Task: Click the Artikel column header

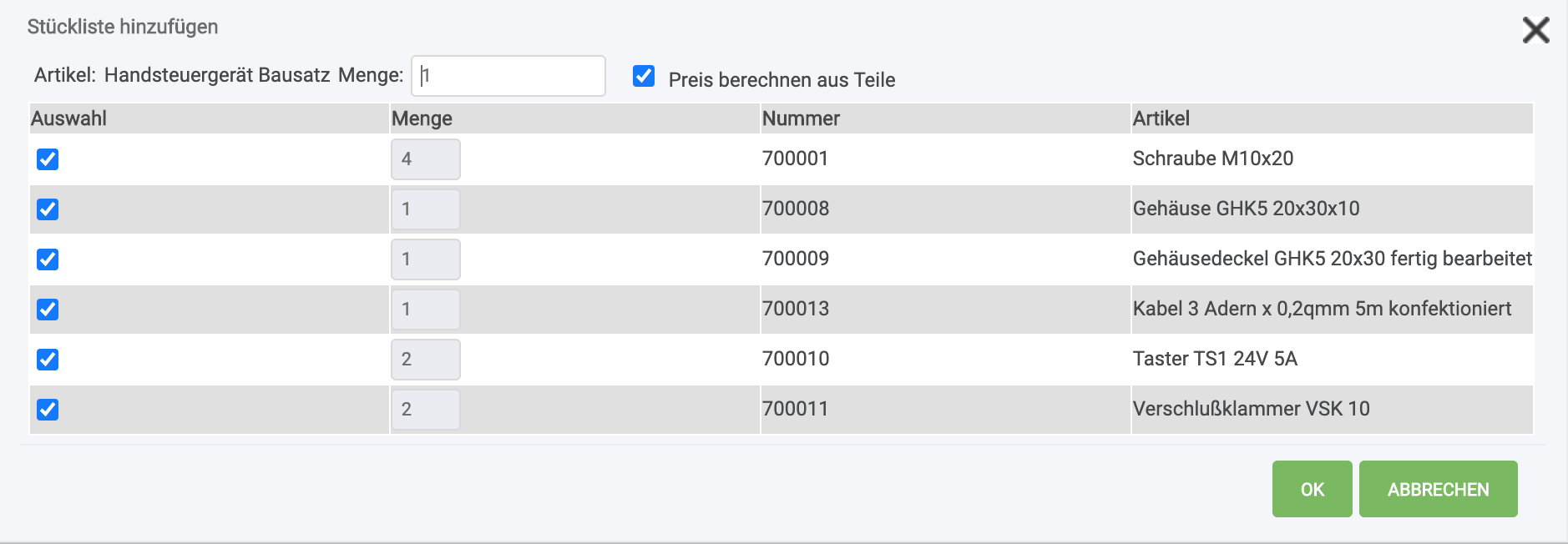Action: point(1161,118)
